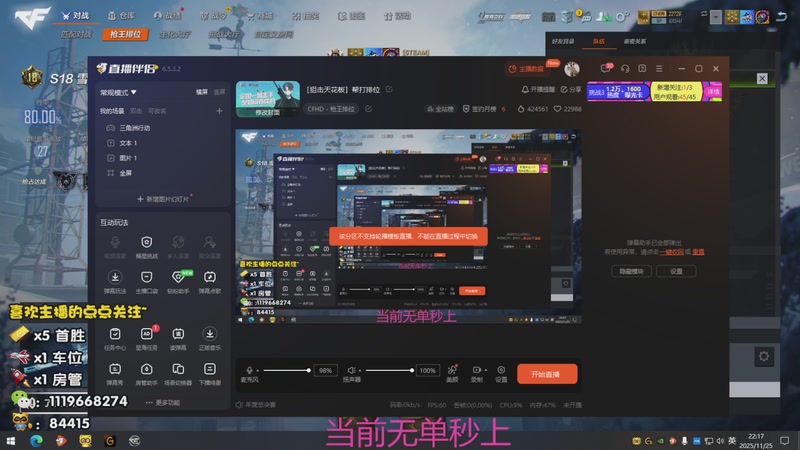Click the microphone icon below the preview
Image resolution: width=800 pixels, height=450 pixels.
[249, 370]
